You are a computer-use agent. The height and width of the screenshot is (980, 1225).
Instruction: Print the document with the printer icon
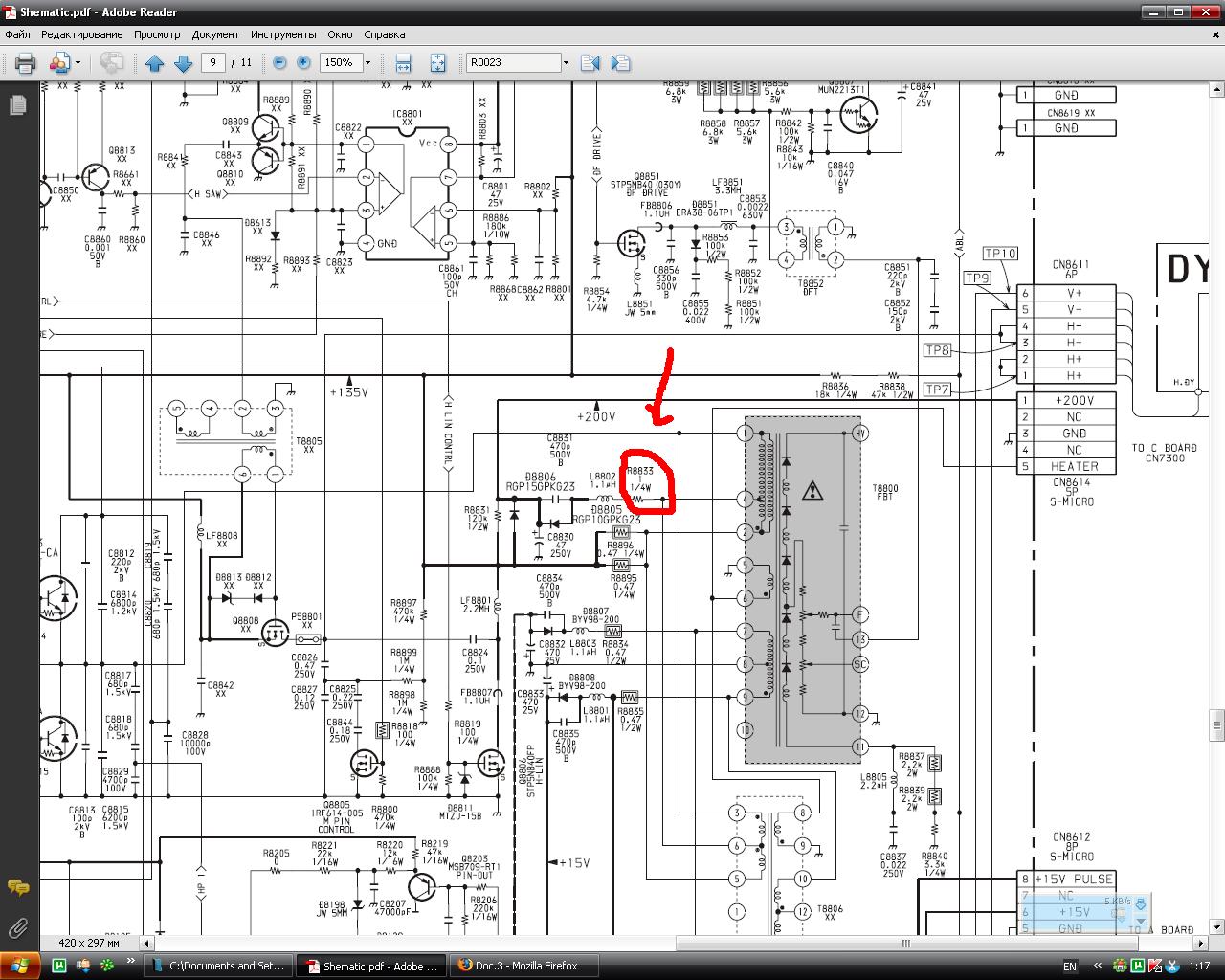tap(25, 63)
